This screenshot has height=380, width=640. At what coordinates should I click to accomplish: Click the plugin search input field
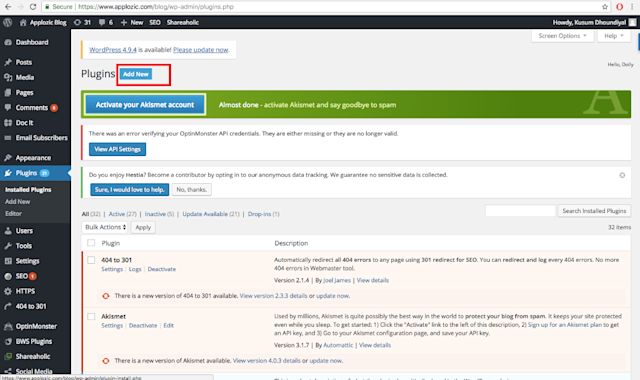click(x=520, y=211)
